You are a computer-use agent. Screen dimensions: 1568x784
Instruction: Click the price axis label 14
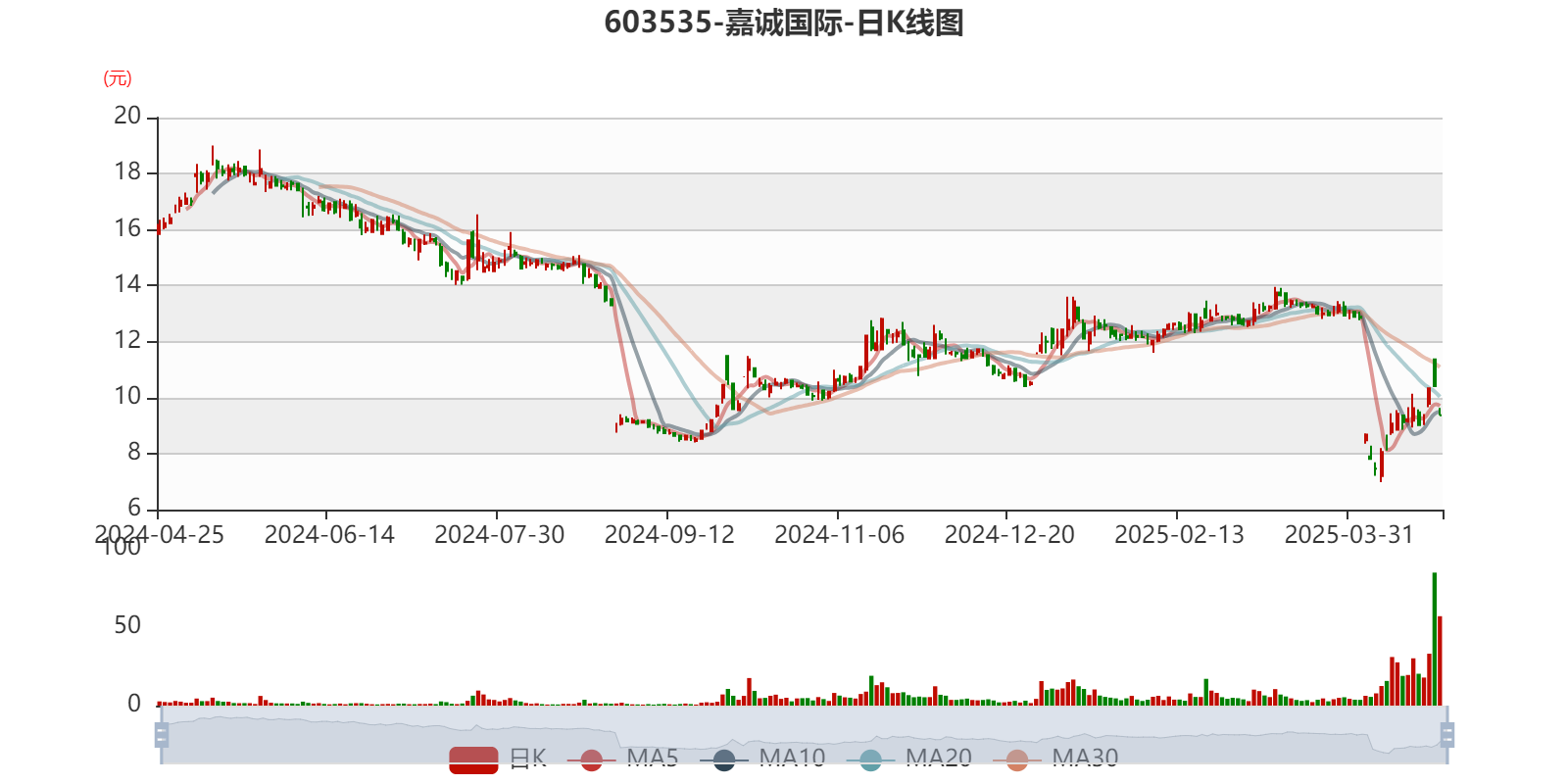(127, 284)
